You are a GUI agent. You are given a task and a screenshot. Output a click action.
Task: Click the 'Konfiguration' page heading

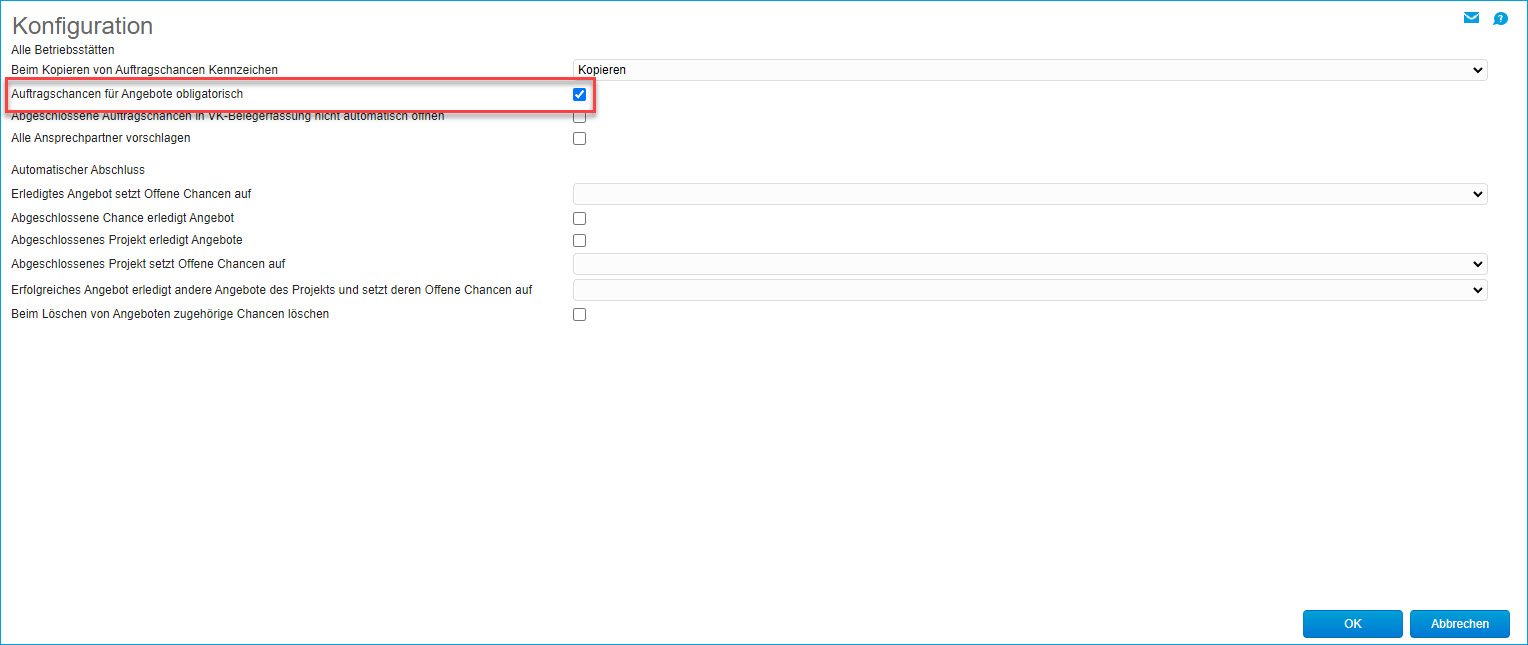(x=83, y=26)
